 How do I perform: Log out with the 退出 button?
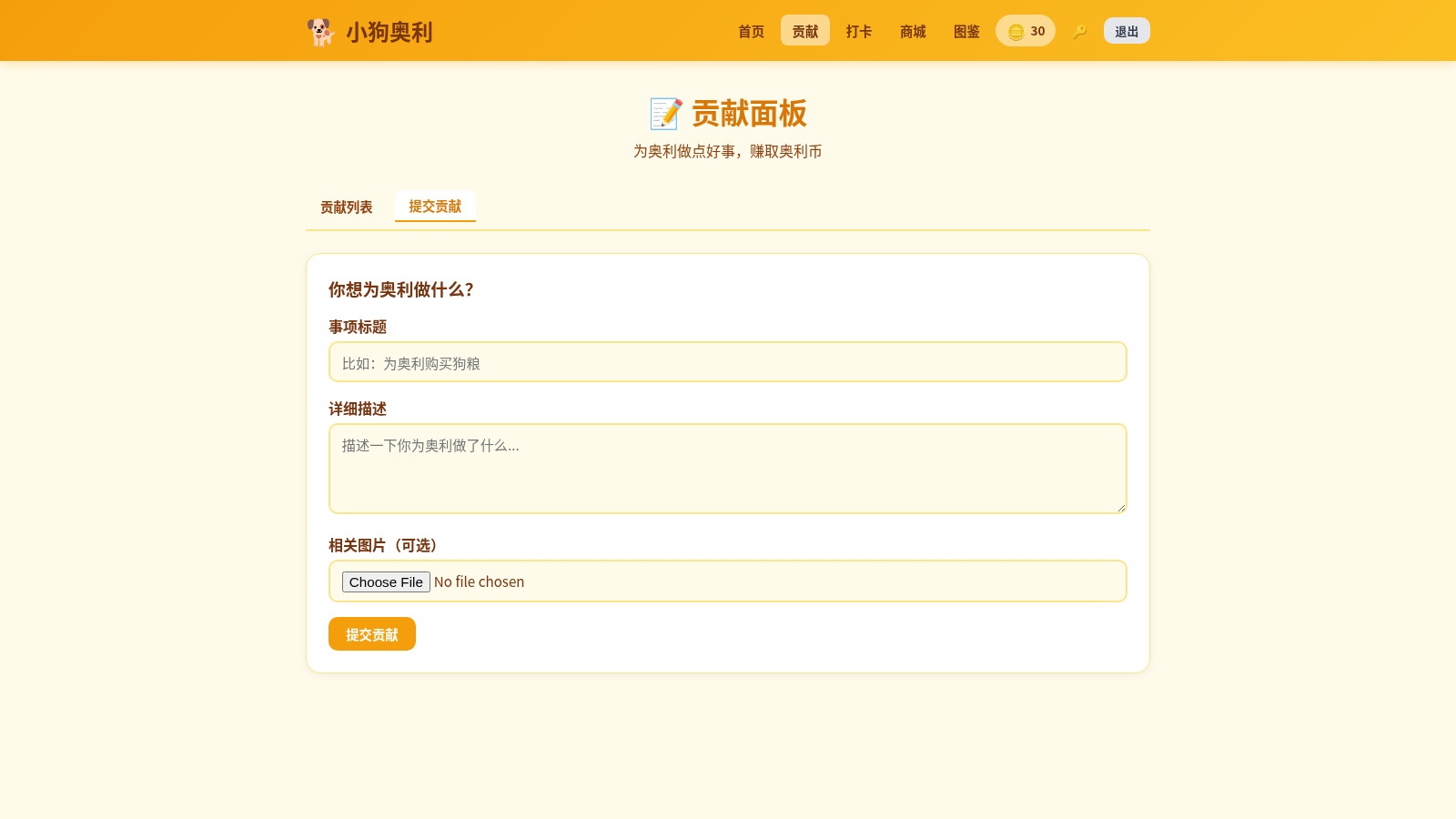coord(1127,31)
